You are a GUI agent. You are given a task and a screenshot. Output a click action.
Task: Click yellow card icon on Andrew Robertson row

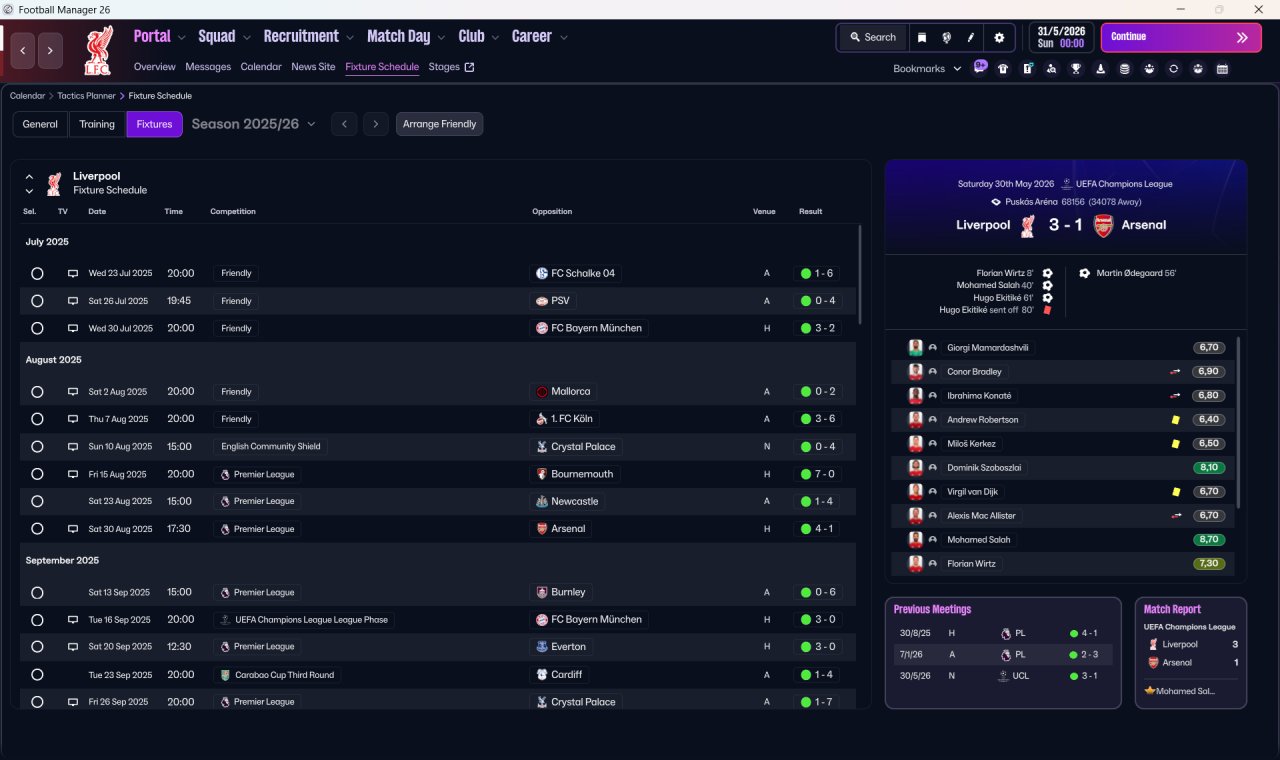(1176, 420)
